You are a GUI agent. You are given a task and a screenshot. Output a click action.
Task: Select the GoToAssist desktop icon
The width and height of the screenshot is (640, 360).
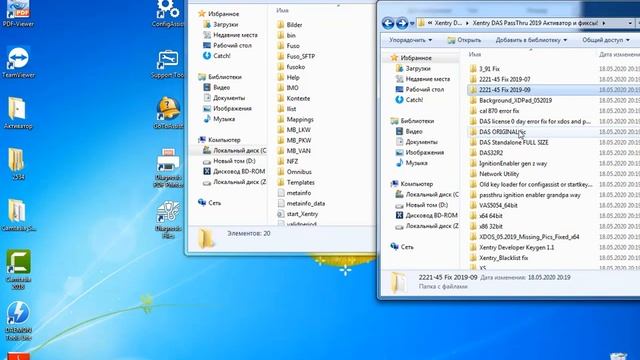pyautogui.click(x=168, y=113)
